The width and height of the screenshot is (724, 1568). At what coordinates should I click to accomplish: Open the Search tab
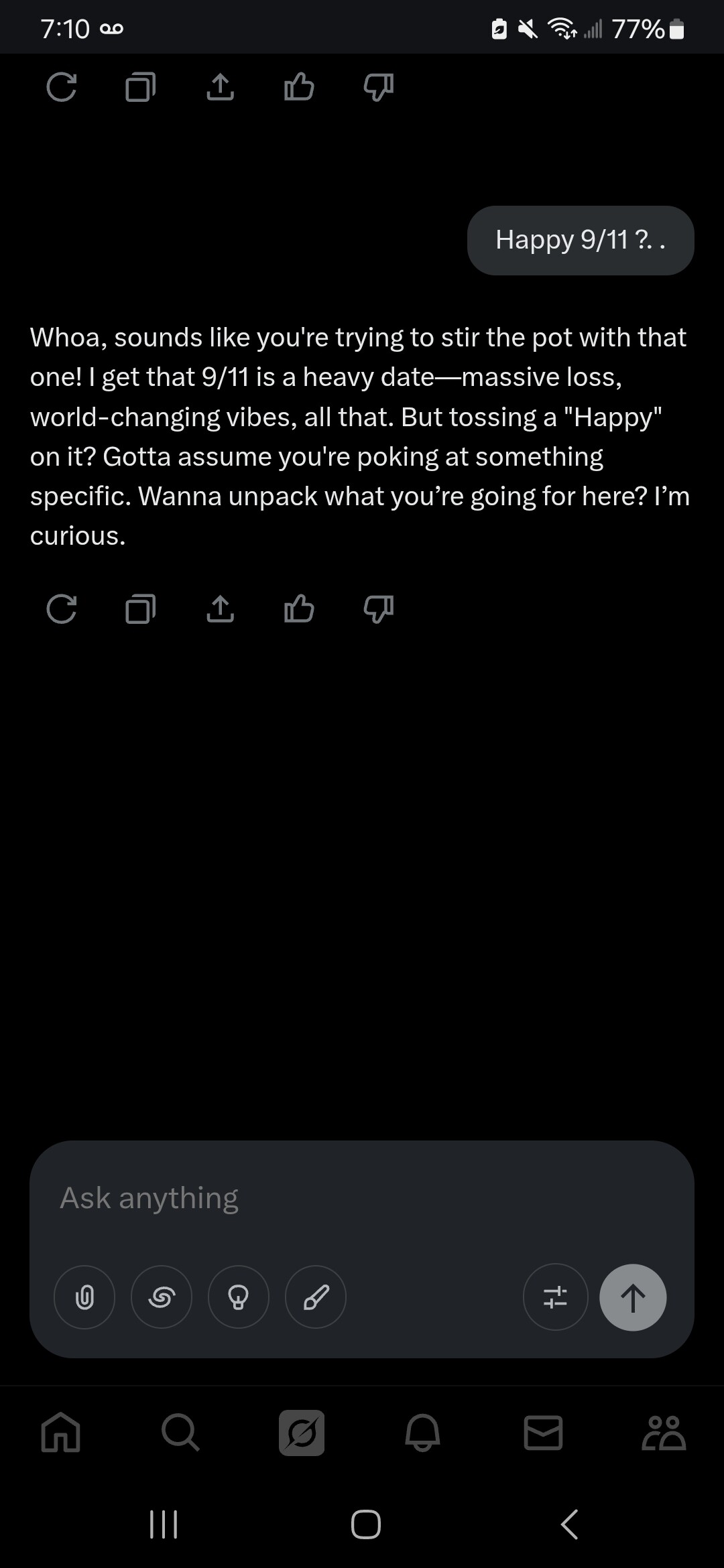[x=180, y=1433]
